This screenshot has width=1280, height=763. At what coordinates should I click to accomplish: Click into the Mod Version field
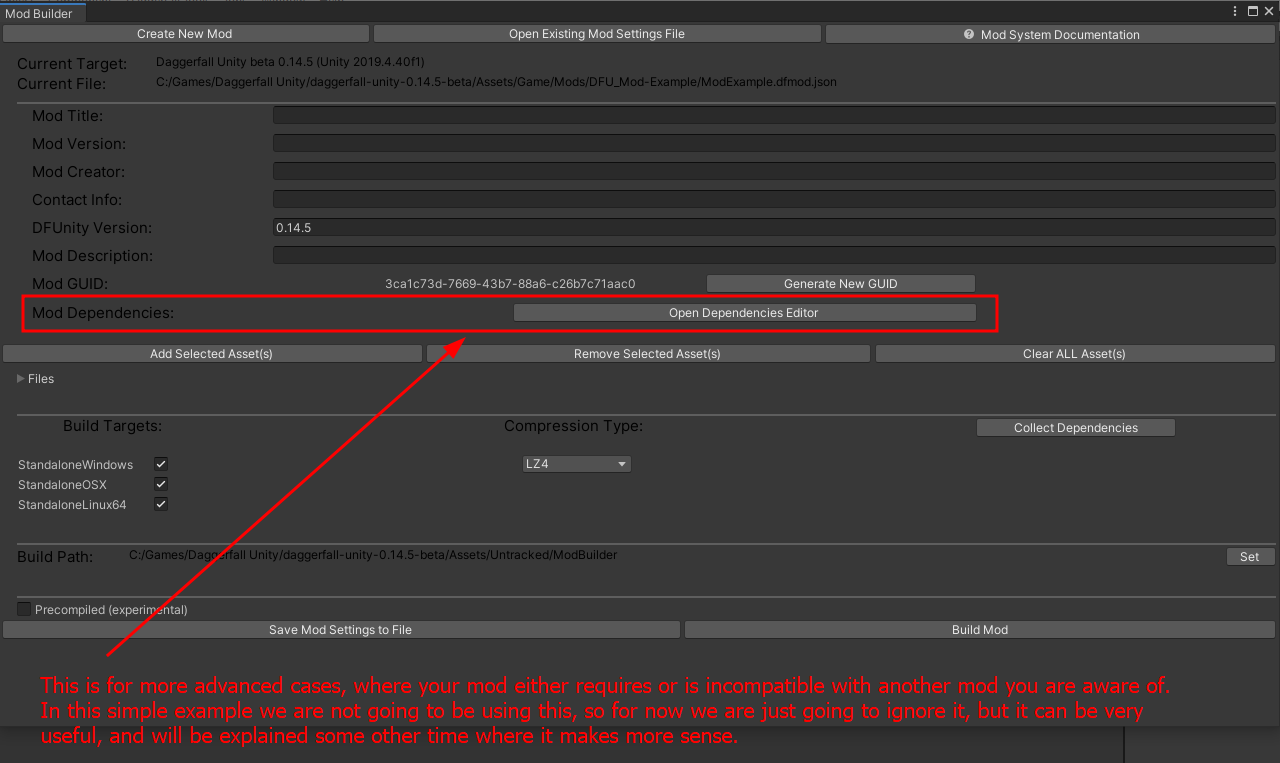pyautogui.click(x=774, y=144)
